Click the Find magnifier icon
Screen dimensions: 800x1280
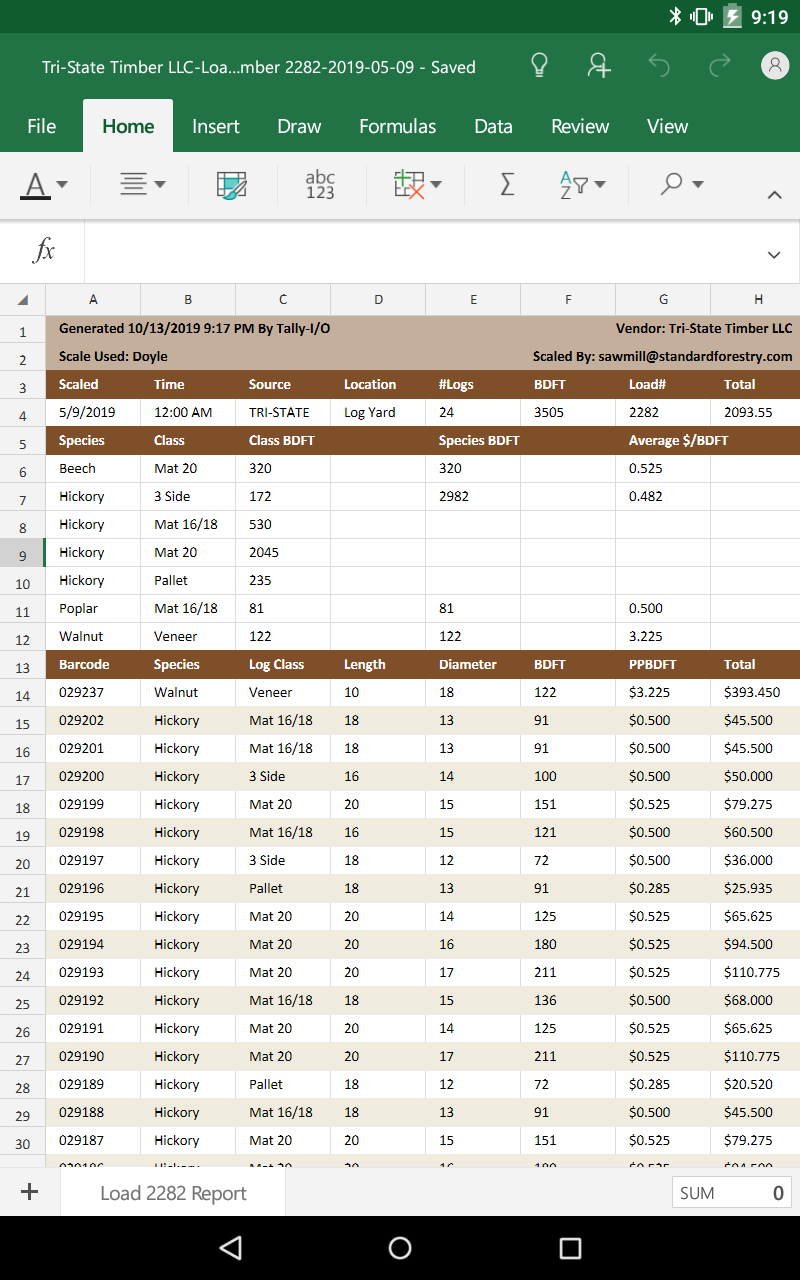[672, 184]
